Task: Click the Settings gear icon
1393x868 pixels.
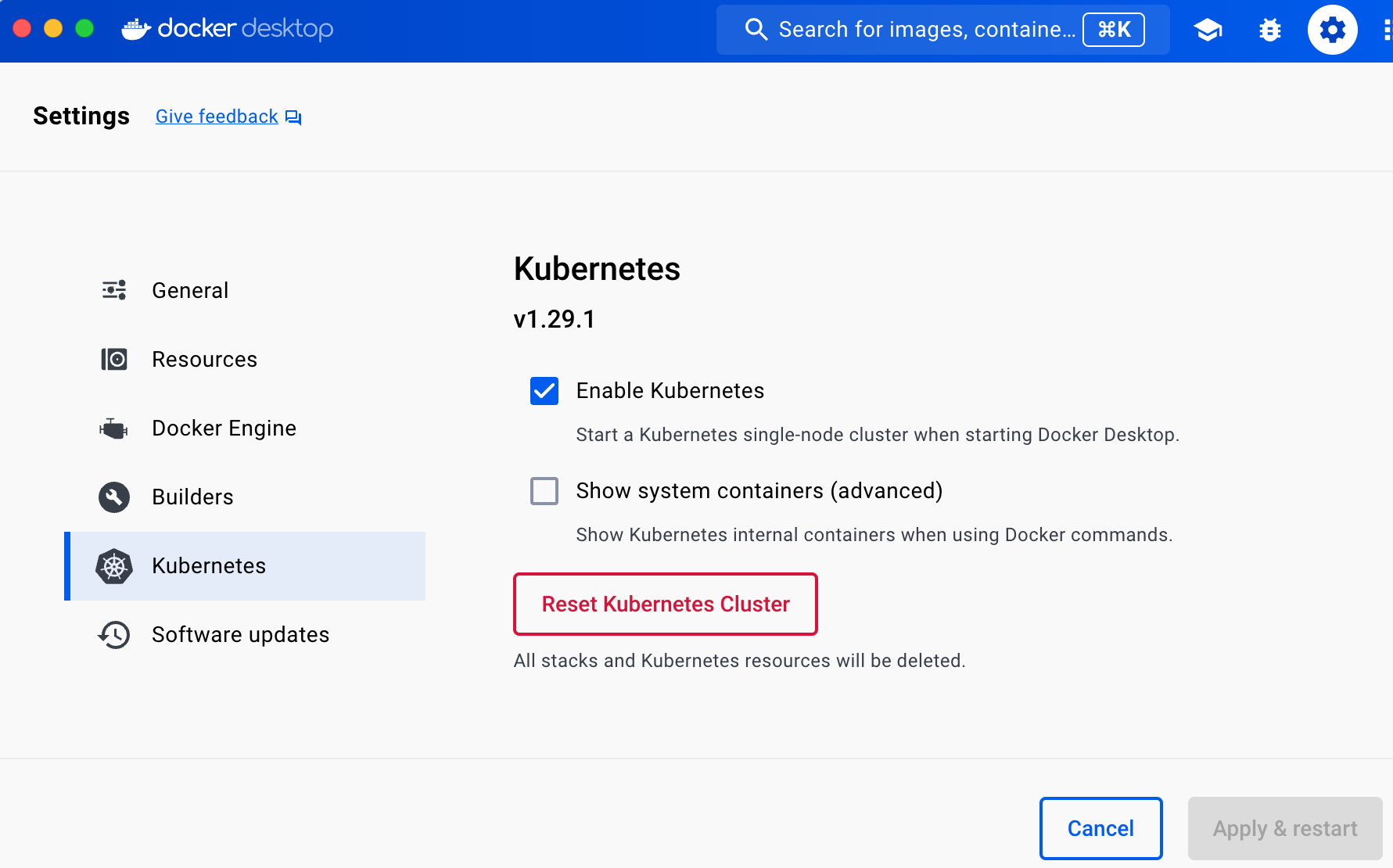Action: click(1332, 30)
